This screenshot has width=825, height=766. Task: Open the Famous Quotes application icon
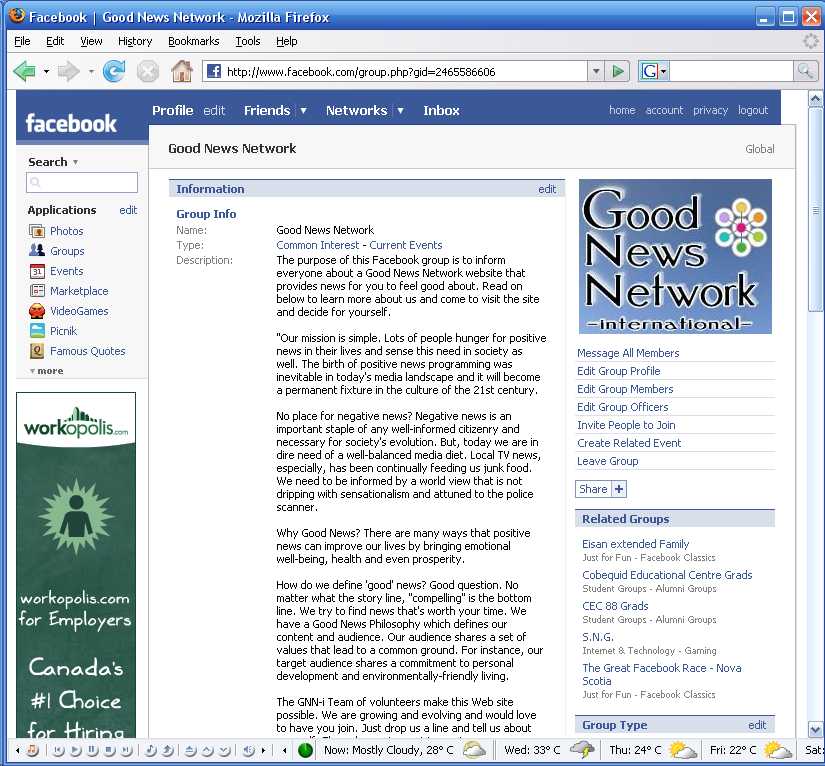37,351
